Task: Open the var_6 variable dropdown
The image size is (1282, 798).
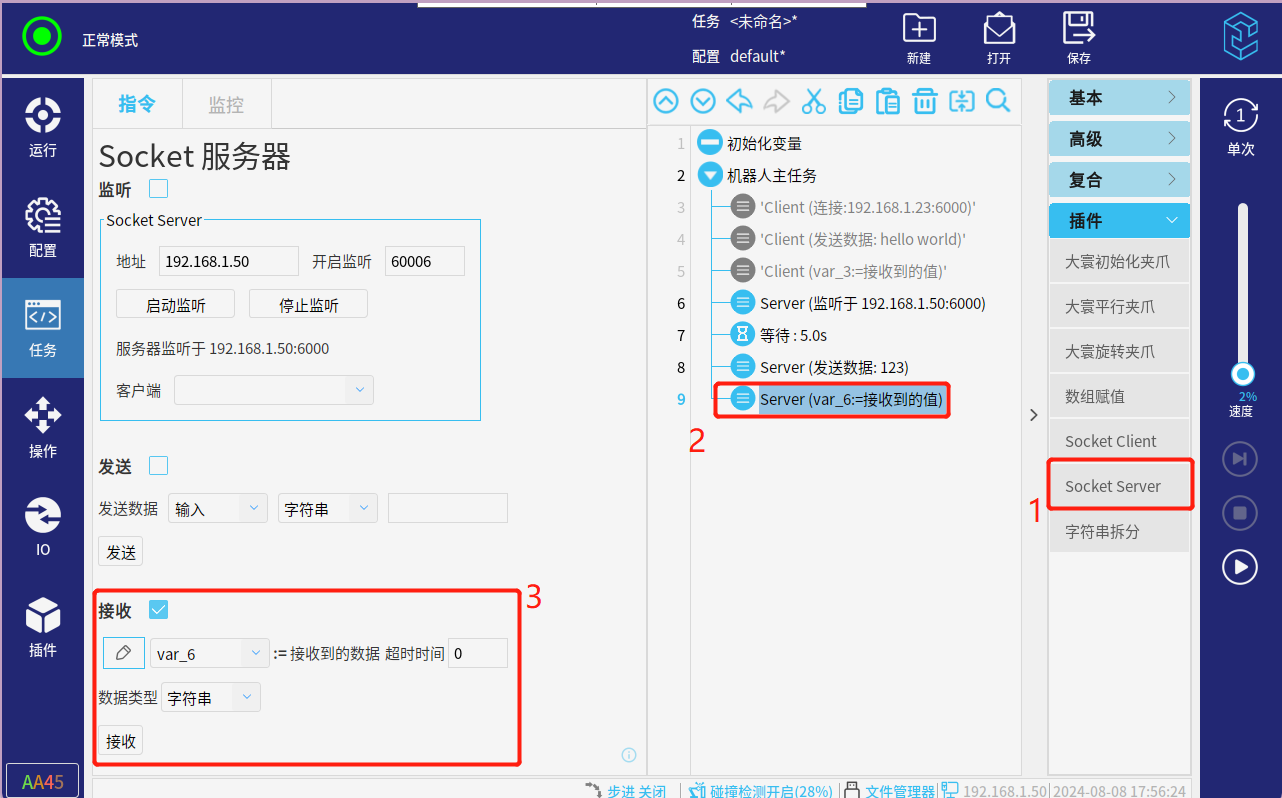Action: coord(210,653)
